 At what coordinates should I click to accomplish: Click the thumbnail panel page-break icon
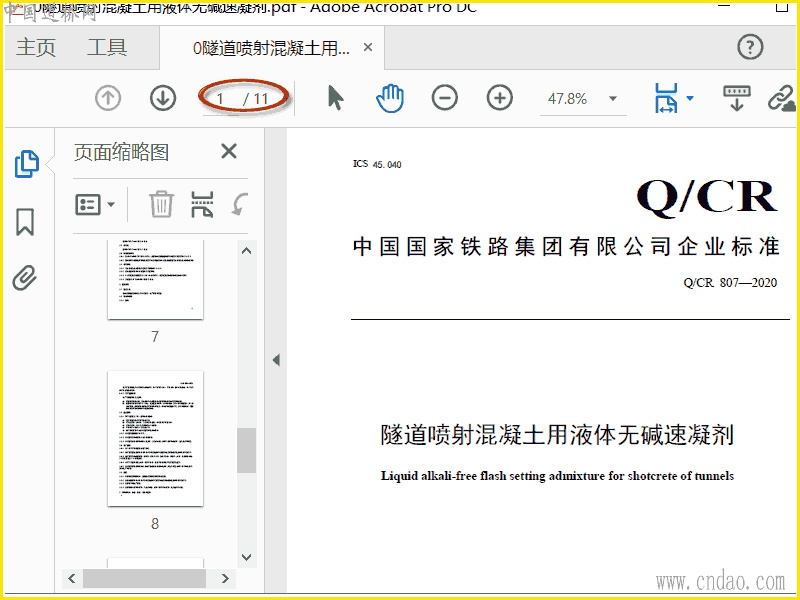pos(202,205)
